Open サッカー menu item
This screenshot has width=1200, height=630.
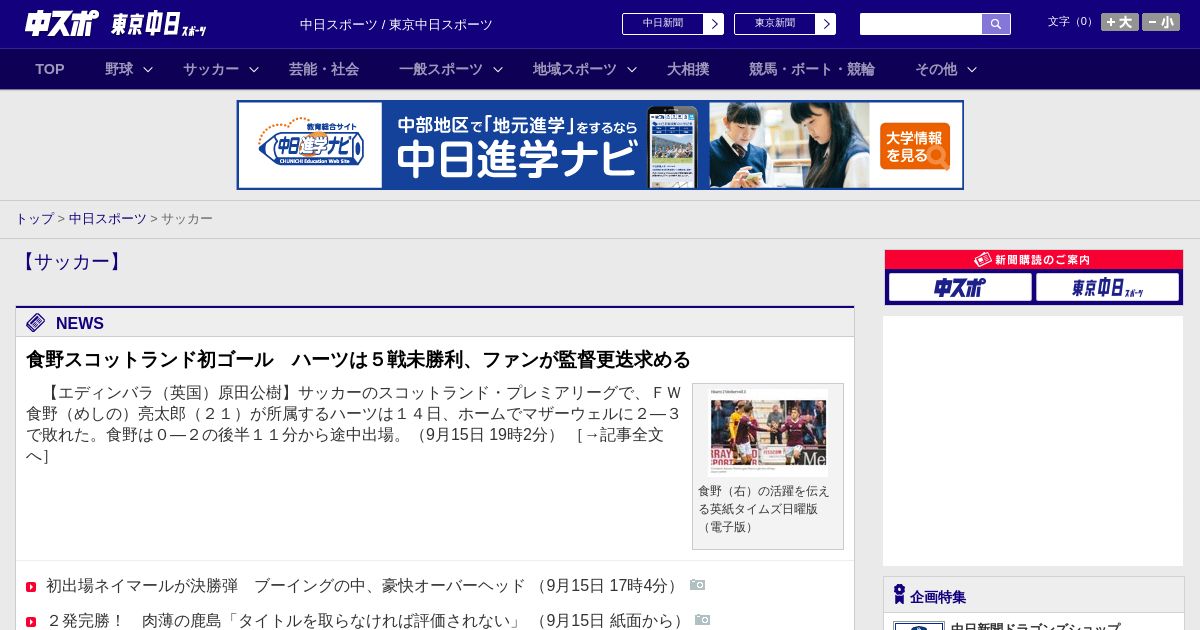211,69
